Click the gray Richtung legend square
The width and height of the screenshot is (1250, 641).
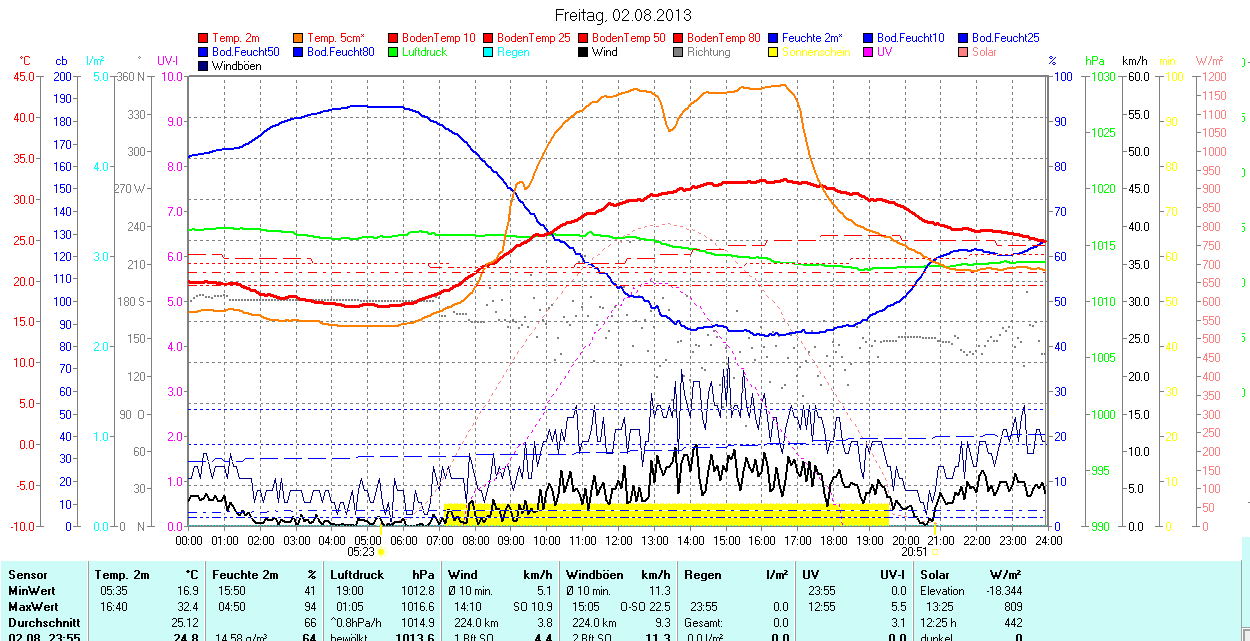pos(679,52)
